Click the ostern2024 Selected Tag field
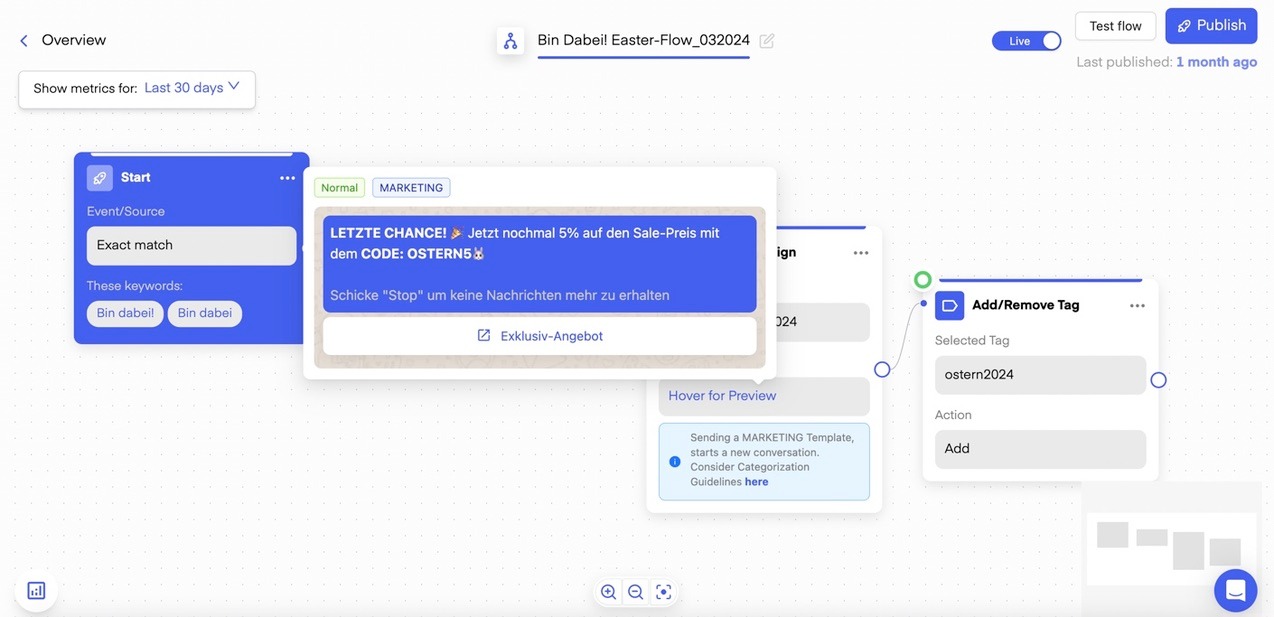Viewport: 1274px width, 617px height. [x=1040, y=375]
